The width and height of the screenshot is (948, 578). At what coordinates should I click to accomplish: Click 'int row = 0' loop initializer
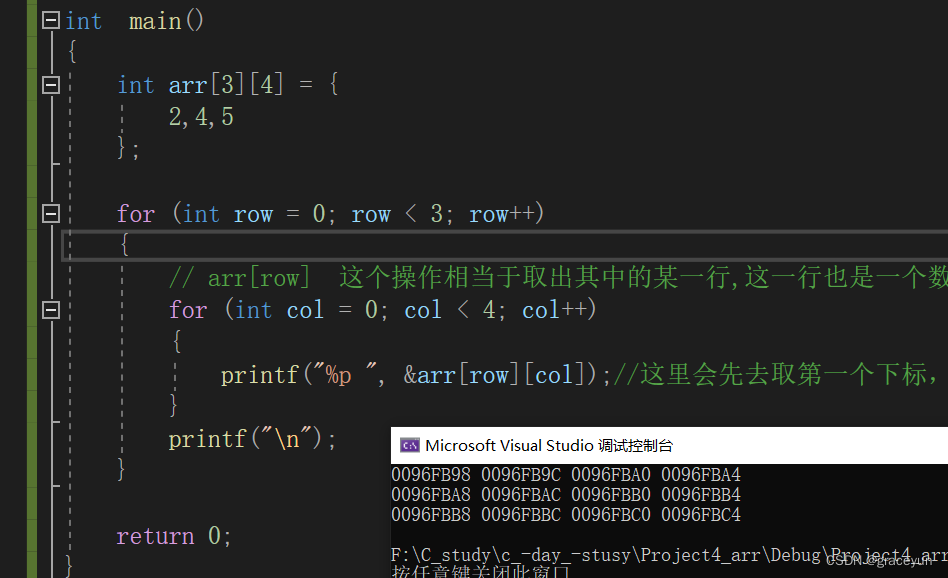[253, 214]
